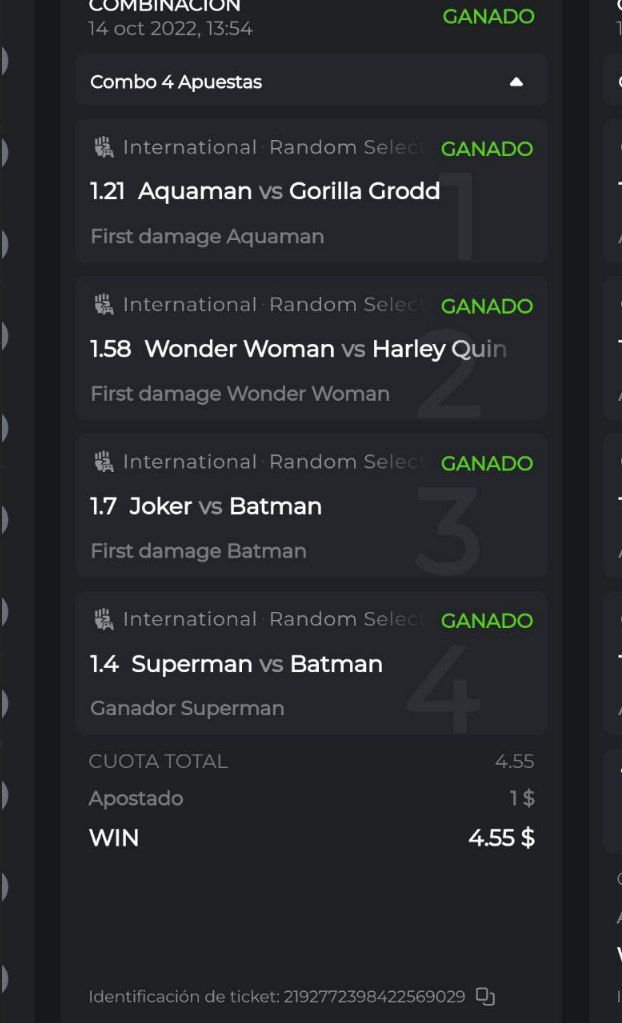Open Wonder Woman vs Harley Quinn match
Screen dimensions: 622x1023
tap(324, 349)
